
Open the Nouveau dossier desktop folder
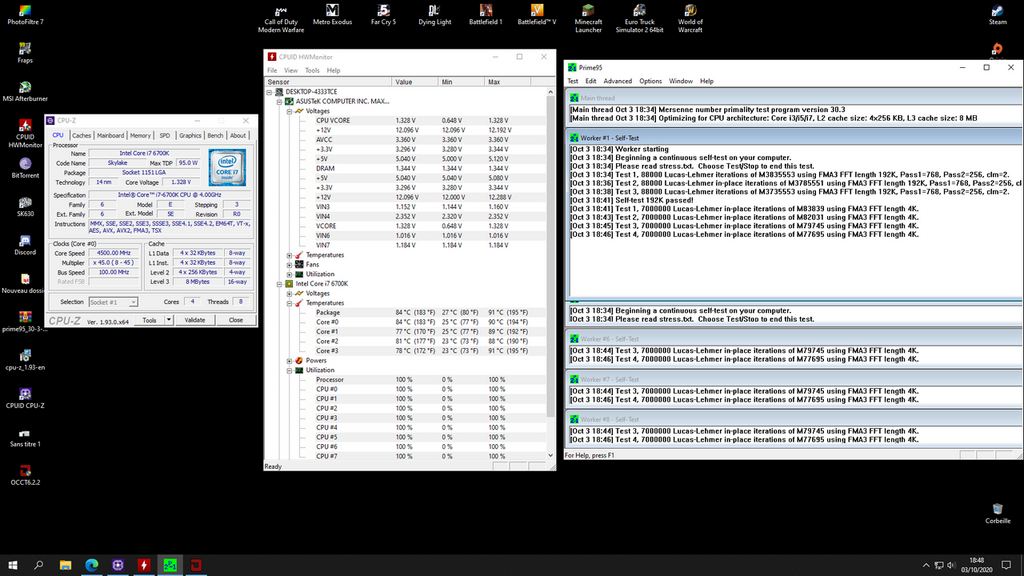[25, 284]
